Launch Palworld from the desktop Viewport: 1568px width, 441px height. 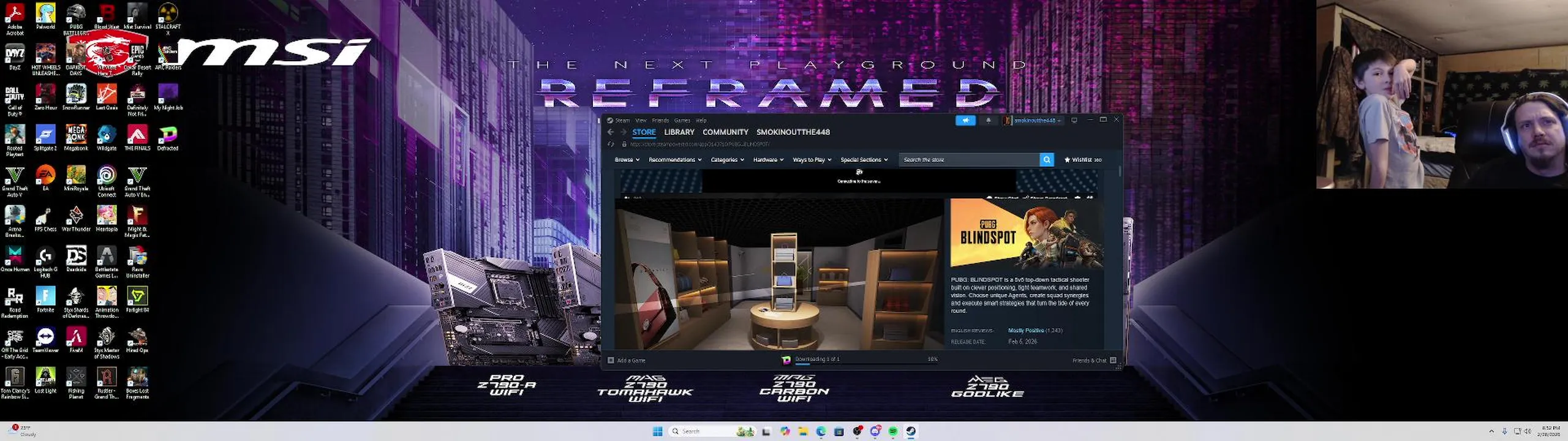(x=45, y=16)
